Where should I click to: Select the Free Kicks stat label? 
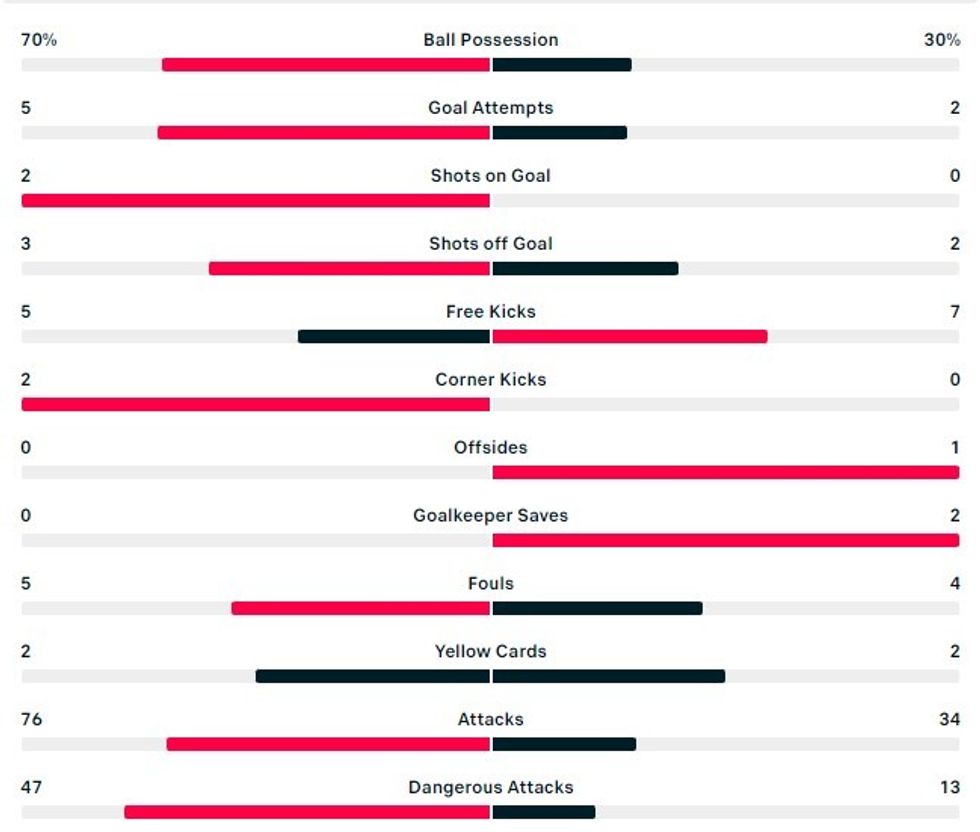490,312
